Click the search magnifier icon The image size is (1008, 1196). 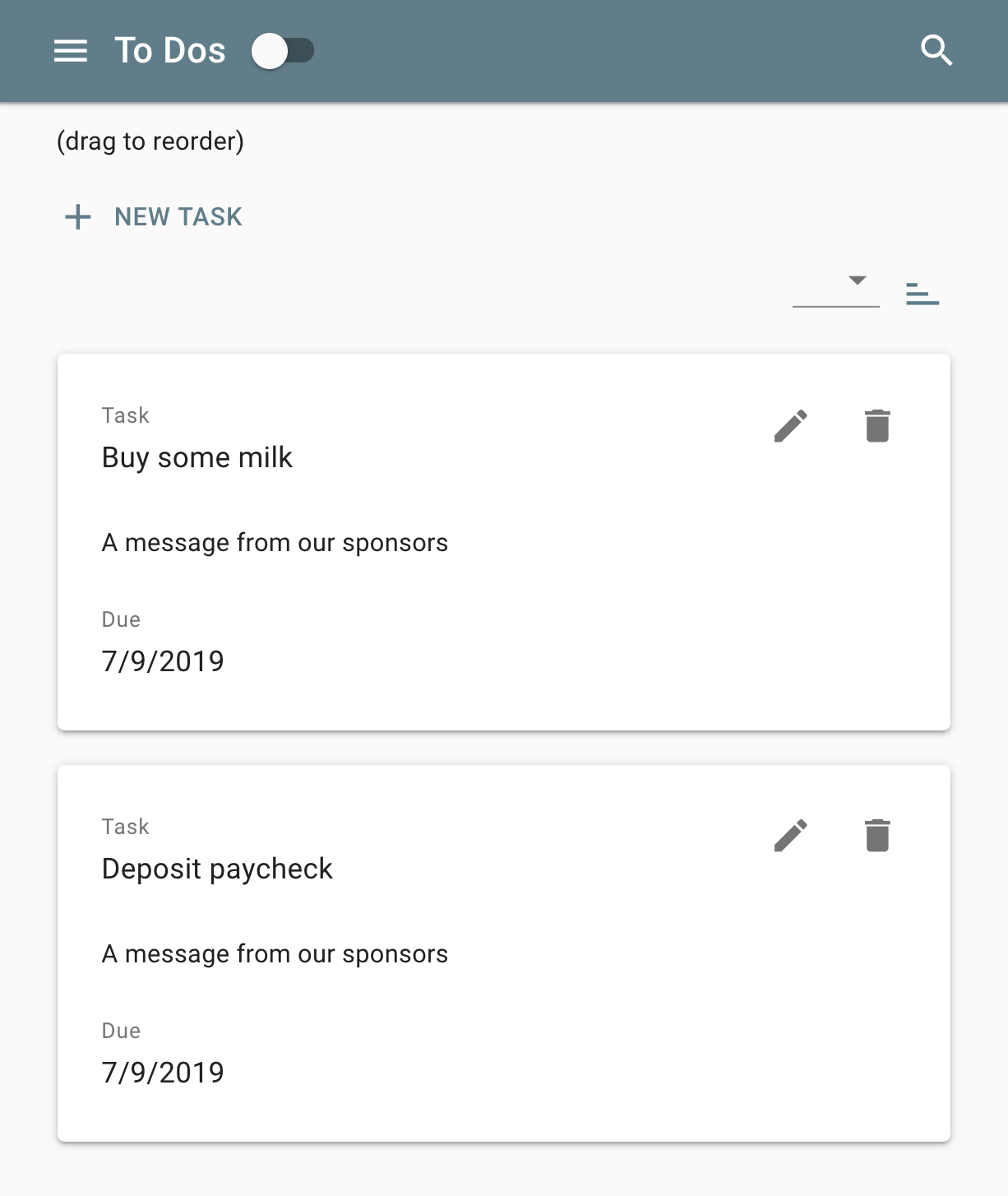(936, 51)
